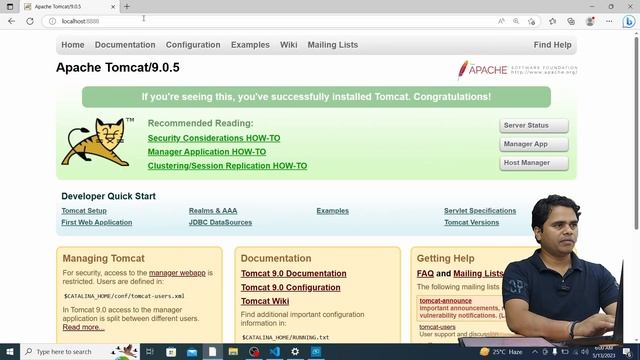The image size is (640, 360).
Task: Open Home in the Tomcat navigation bar
Action: pos(73,45)
